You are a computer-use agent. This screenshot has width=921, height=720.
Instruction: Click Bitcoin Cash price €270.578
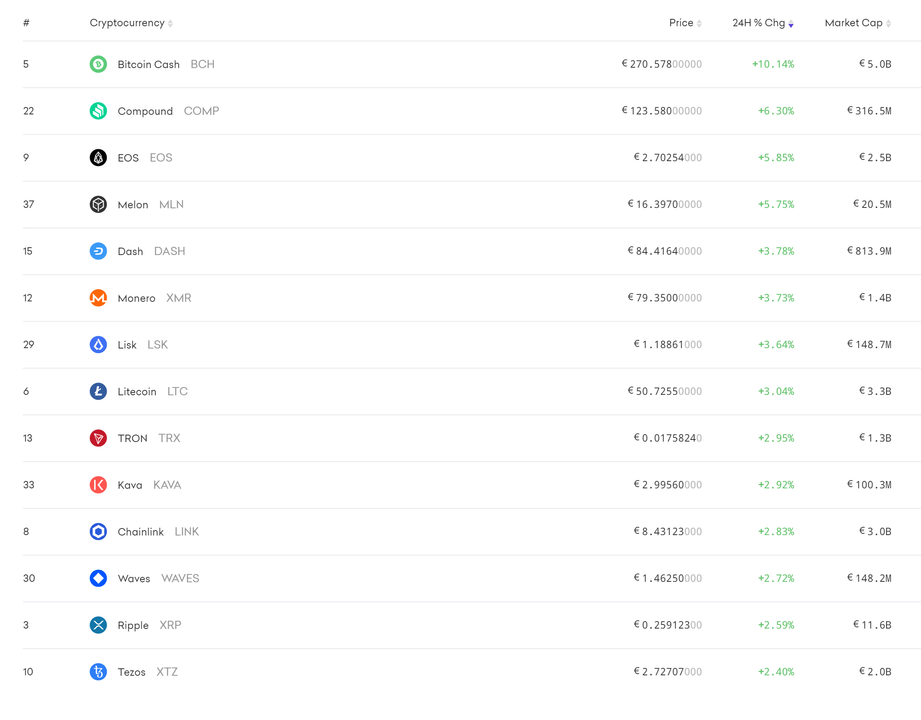(661, 64)
